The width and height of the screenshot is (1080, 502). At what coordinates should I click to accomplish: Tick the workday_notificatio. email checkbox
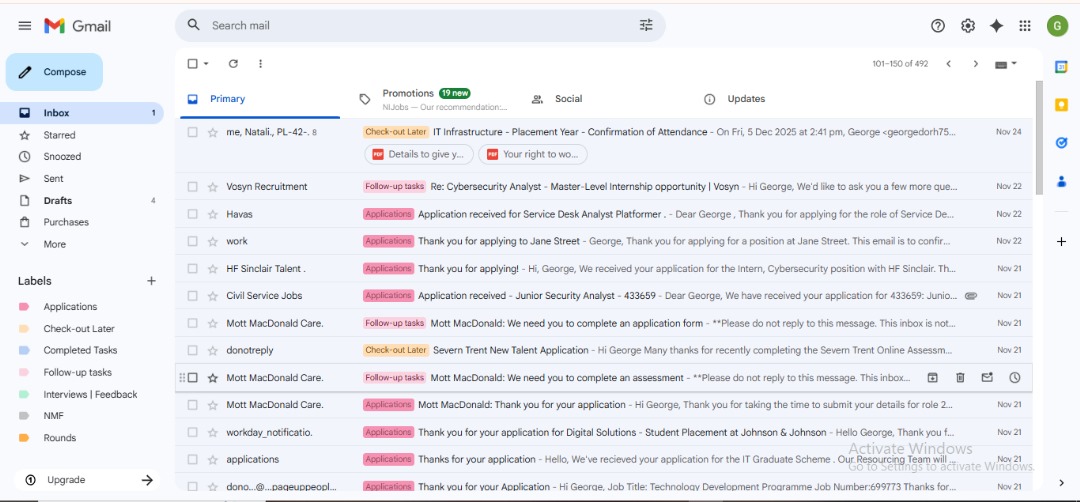click(193, 432)
